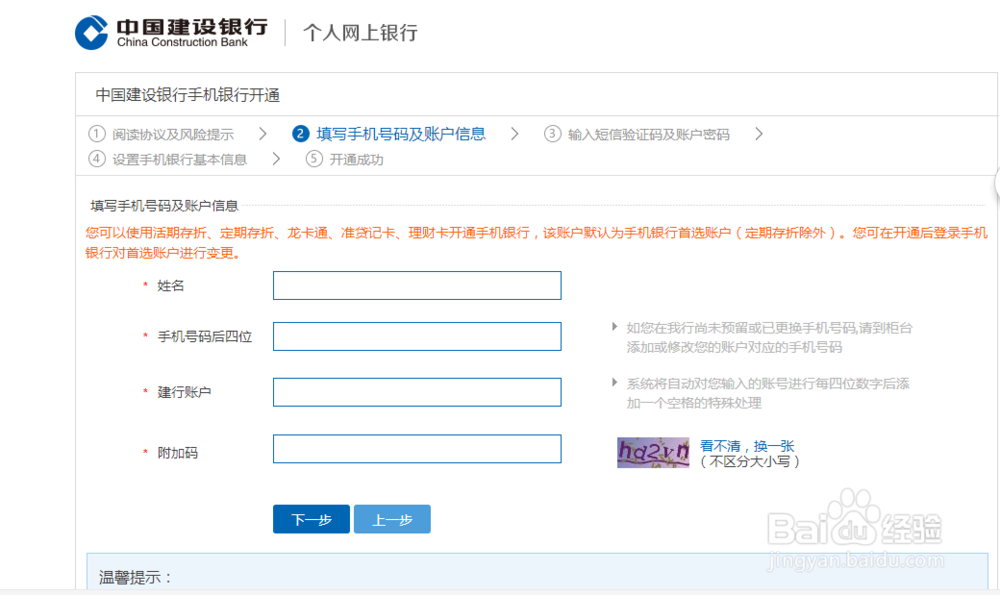Click the orange notice about 手机银行首选账户
Viewport: 1000px width, 595px height.
click(536, 242)
